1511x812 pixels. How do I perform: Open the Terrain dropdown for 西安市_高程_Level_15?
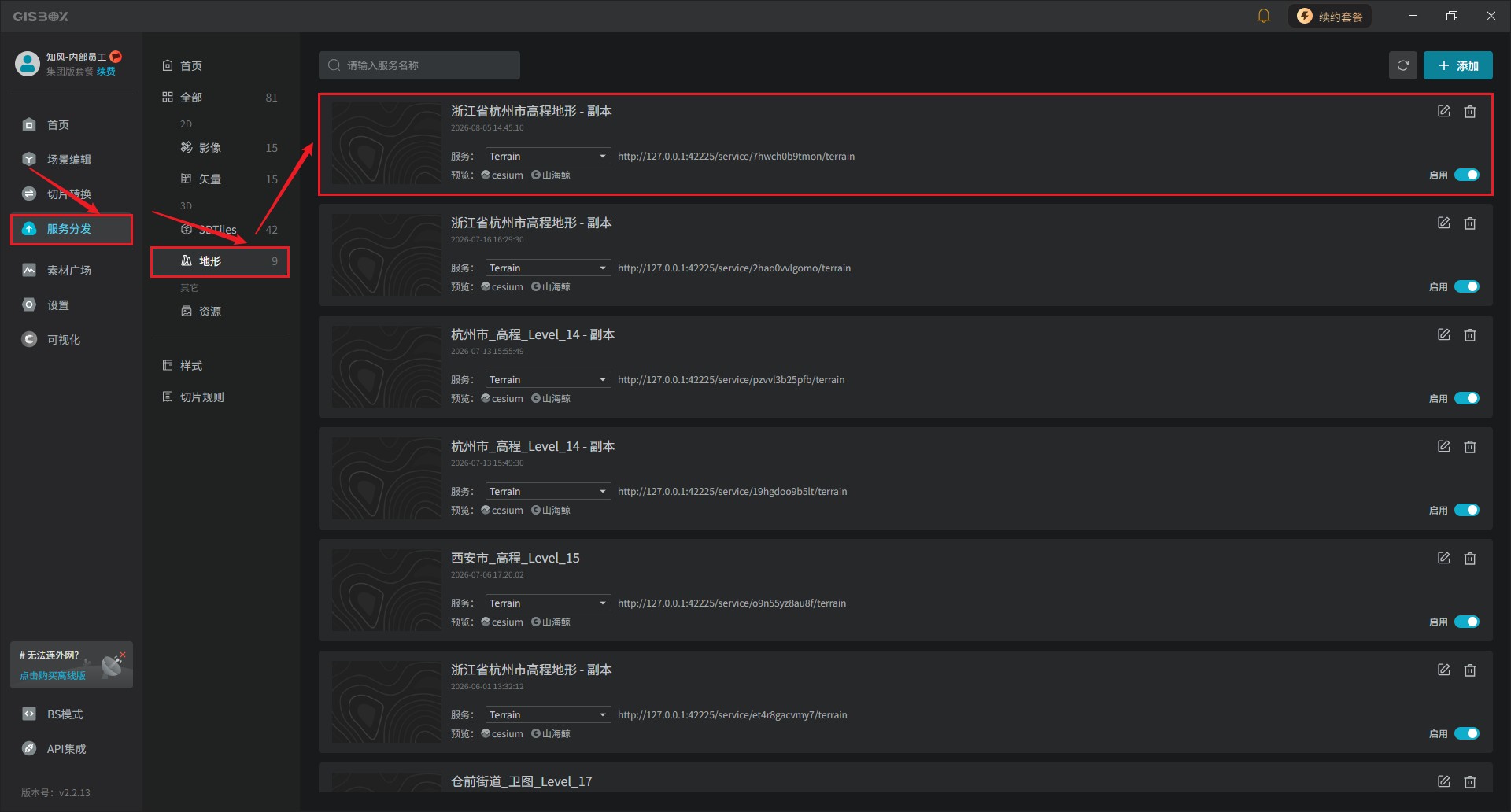548,603
